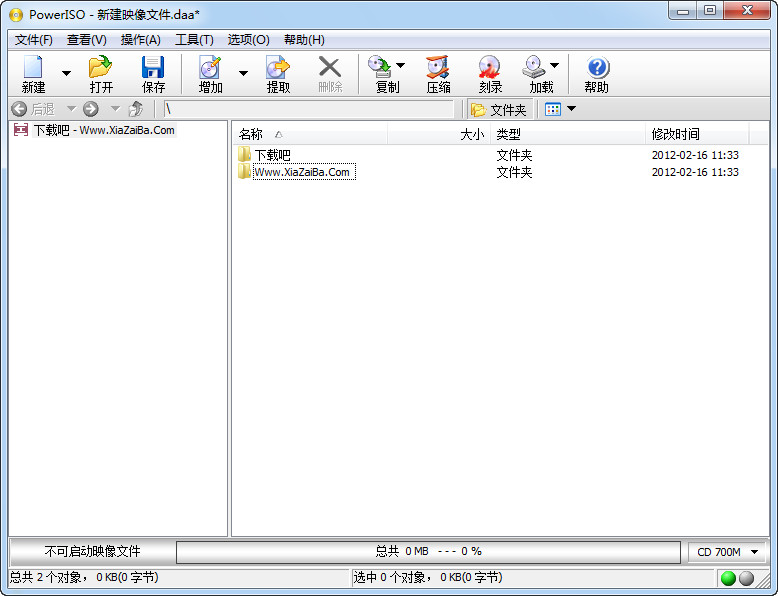Open the 查看(V) menu
The image size is (778, 596).
87,40
